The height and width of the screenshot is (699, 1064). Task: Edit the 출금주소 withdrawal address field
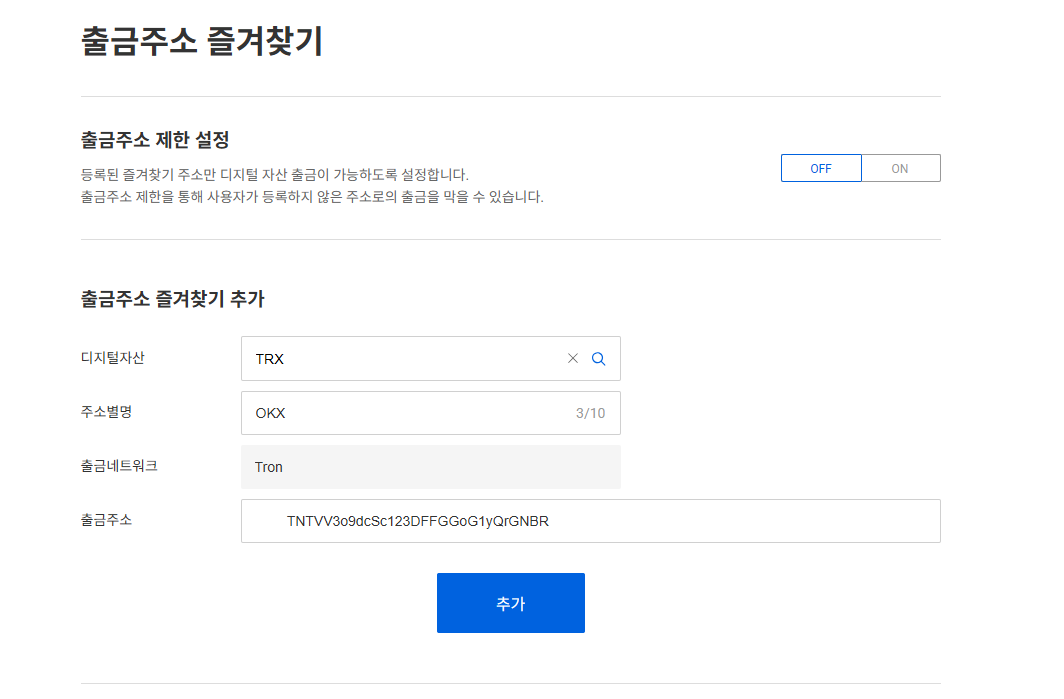(x=591, y=521)
